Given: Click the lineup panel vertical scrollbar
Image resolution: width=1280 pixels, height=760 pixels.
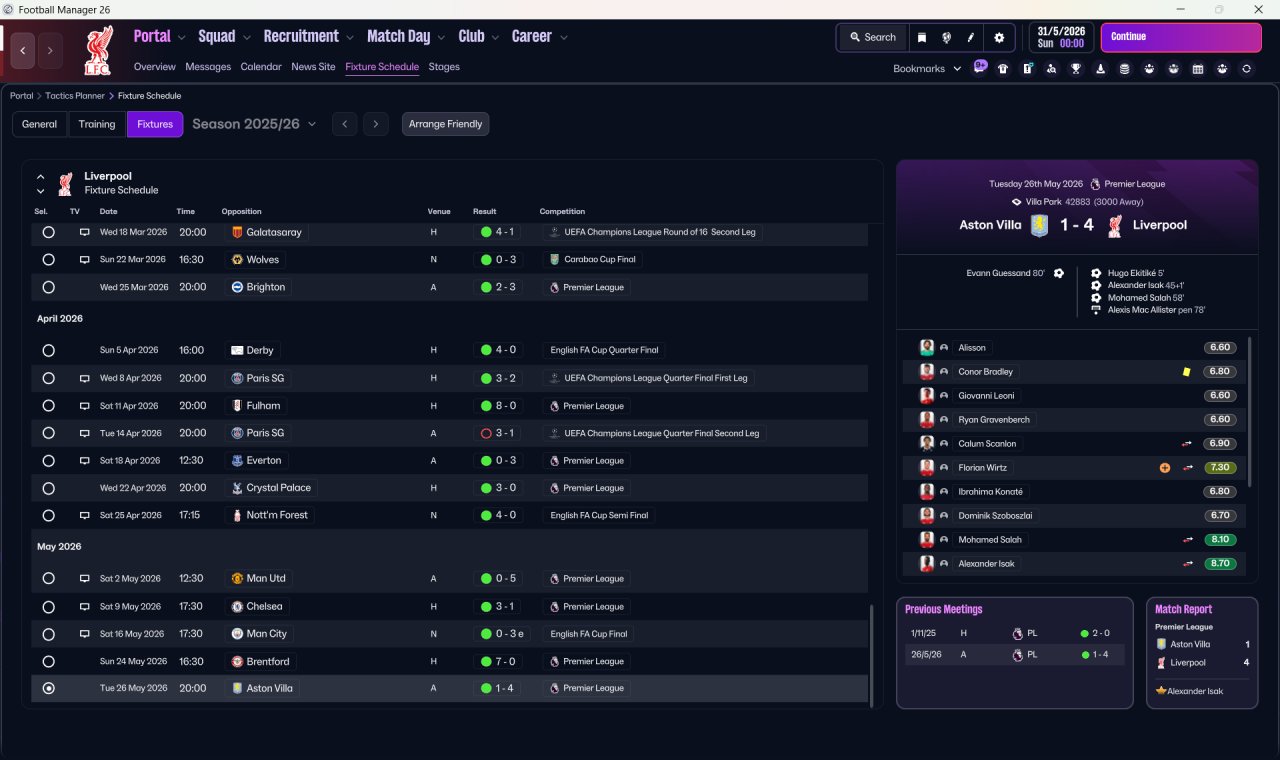Looking at the screenshot, I should tap(1250, 412).
